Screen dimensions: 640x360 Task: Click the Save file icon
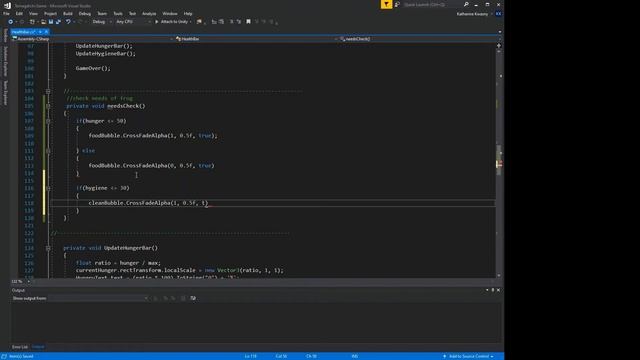click(51, 22)
